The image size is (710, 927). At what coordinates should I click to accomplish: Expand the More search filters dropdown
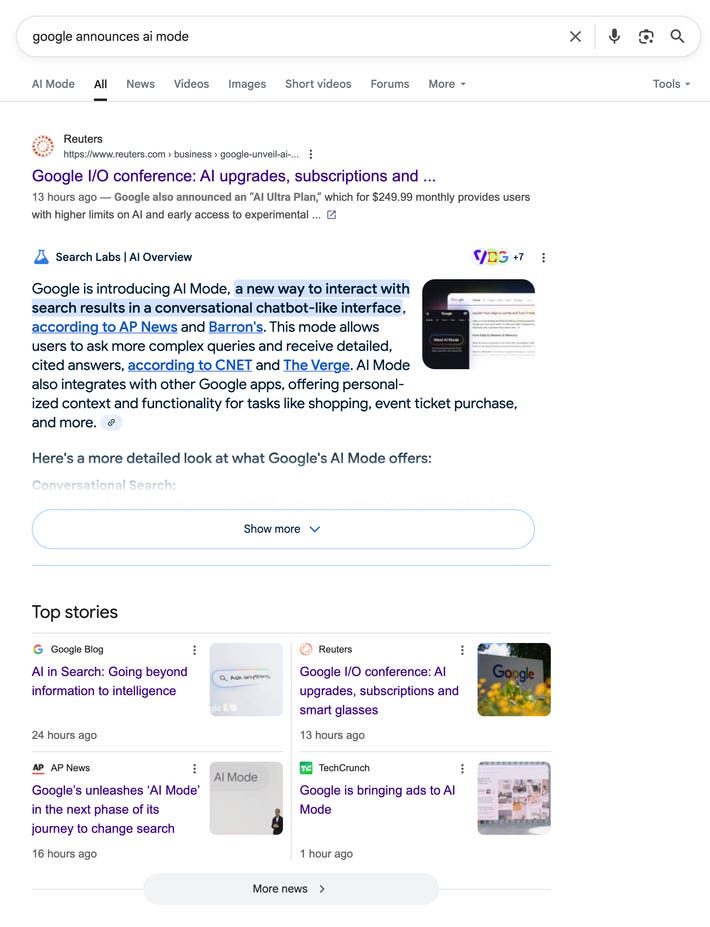coord(447,84)
